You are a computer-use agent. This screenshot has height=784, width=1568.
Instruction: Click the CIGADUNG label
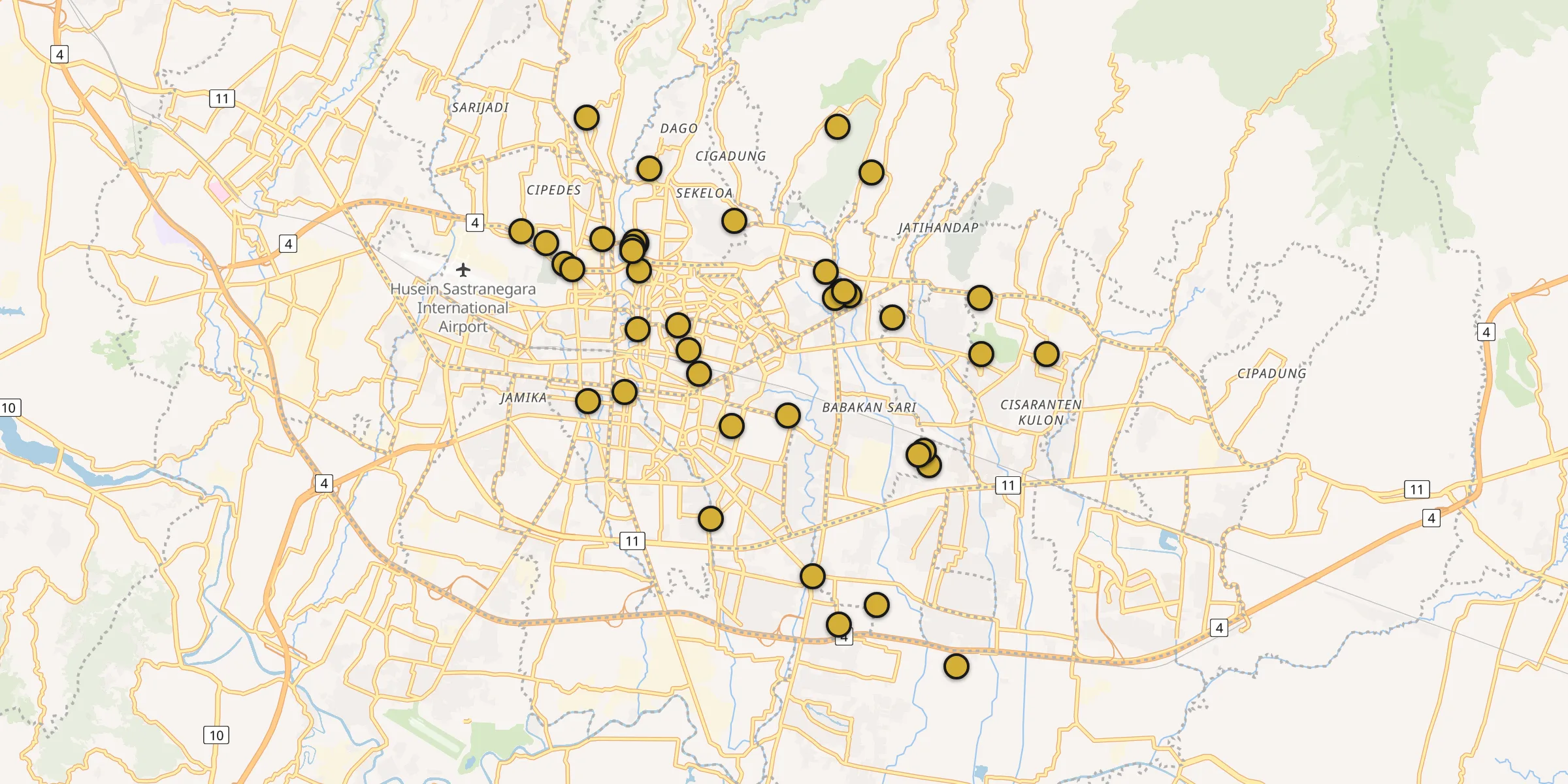730,156
